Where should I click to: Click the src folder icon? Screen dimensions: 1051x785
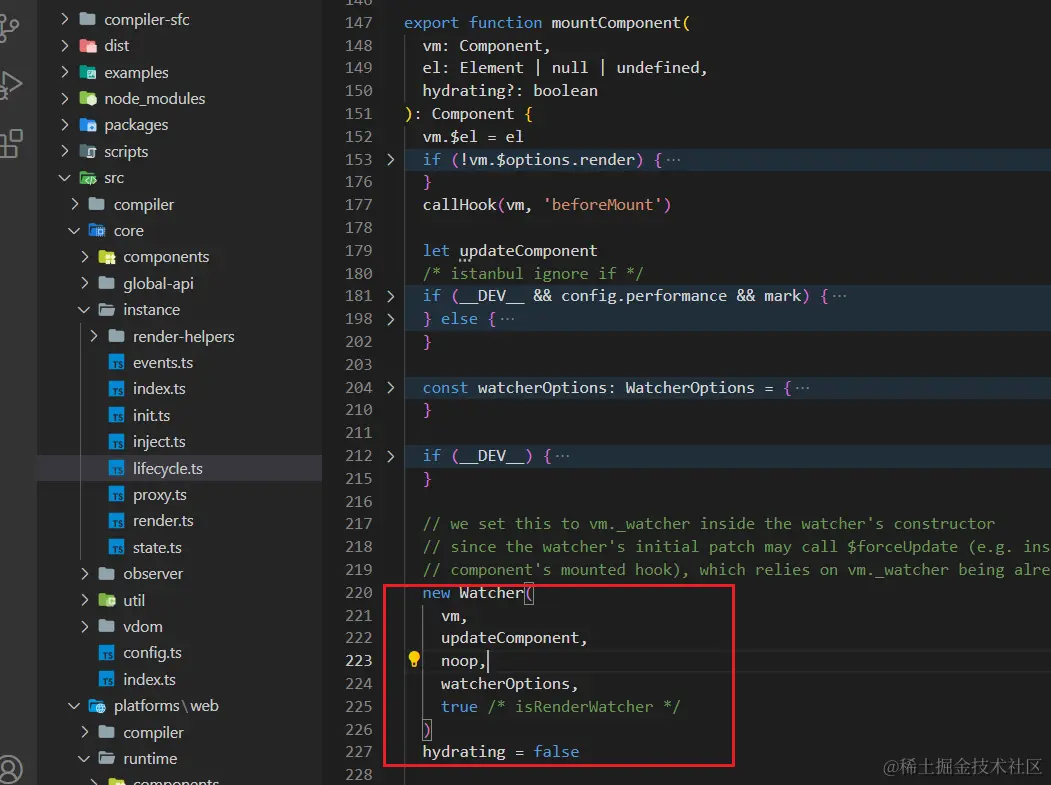pos(88,178)
